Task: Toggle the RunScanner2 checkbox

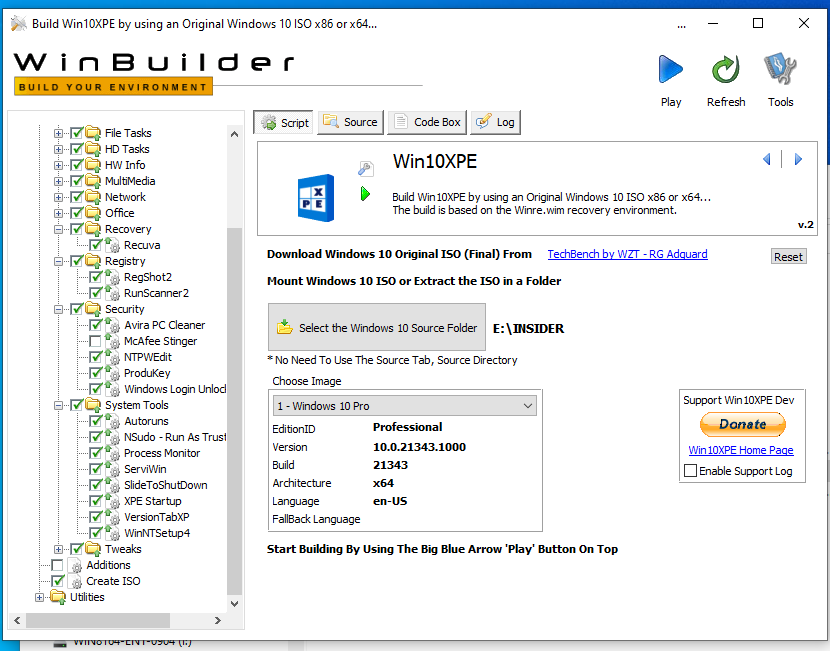Action: (95, 293)
